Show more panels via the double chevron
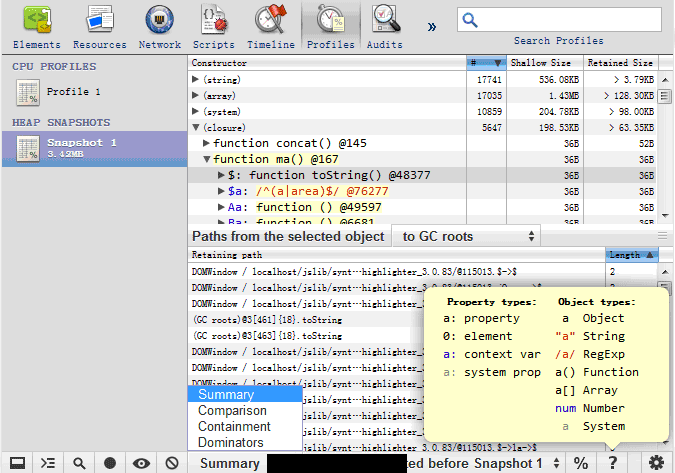 (x=432, y=27)
